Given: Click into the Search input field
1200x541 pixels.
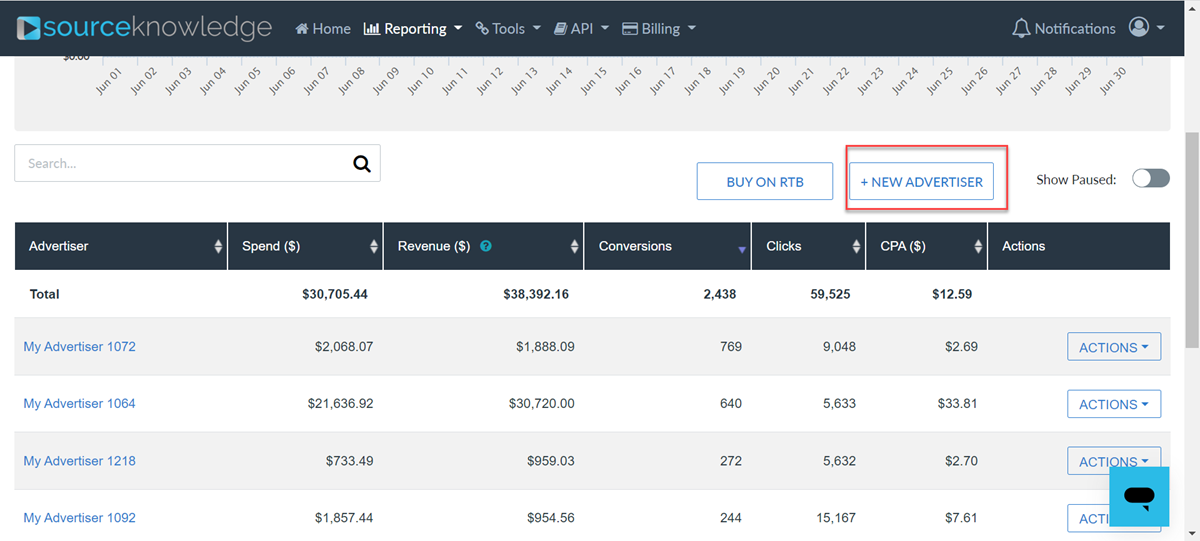Looking at the screenshot, I should pyautogui.click(x=180, y=164).
